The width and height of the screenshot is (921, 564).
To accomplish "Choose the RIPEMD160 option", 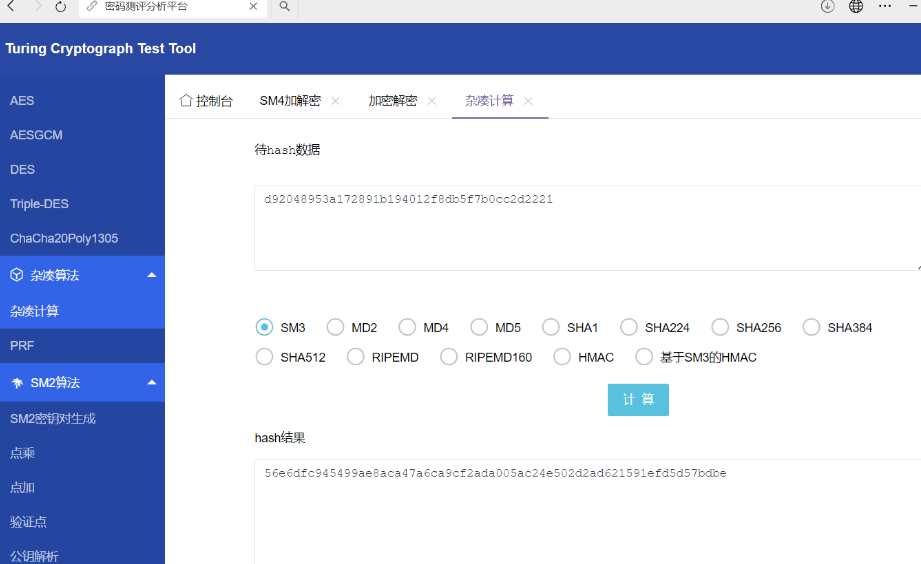I will (449, 357).
